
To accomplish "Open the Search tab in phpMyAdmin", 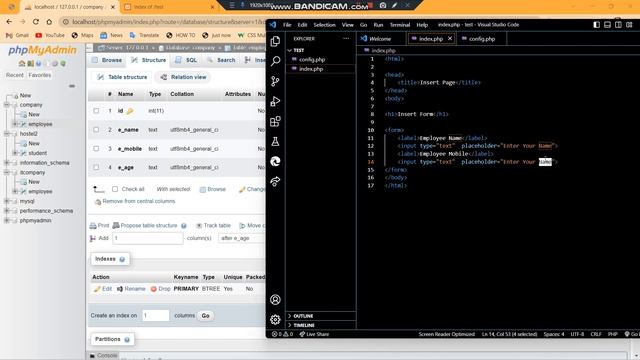I will point(221,60).
